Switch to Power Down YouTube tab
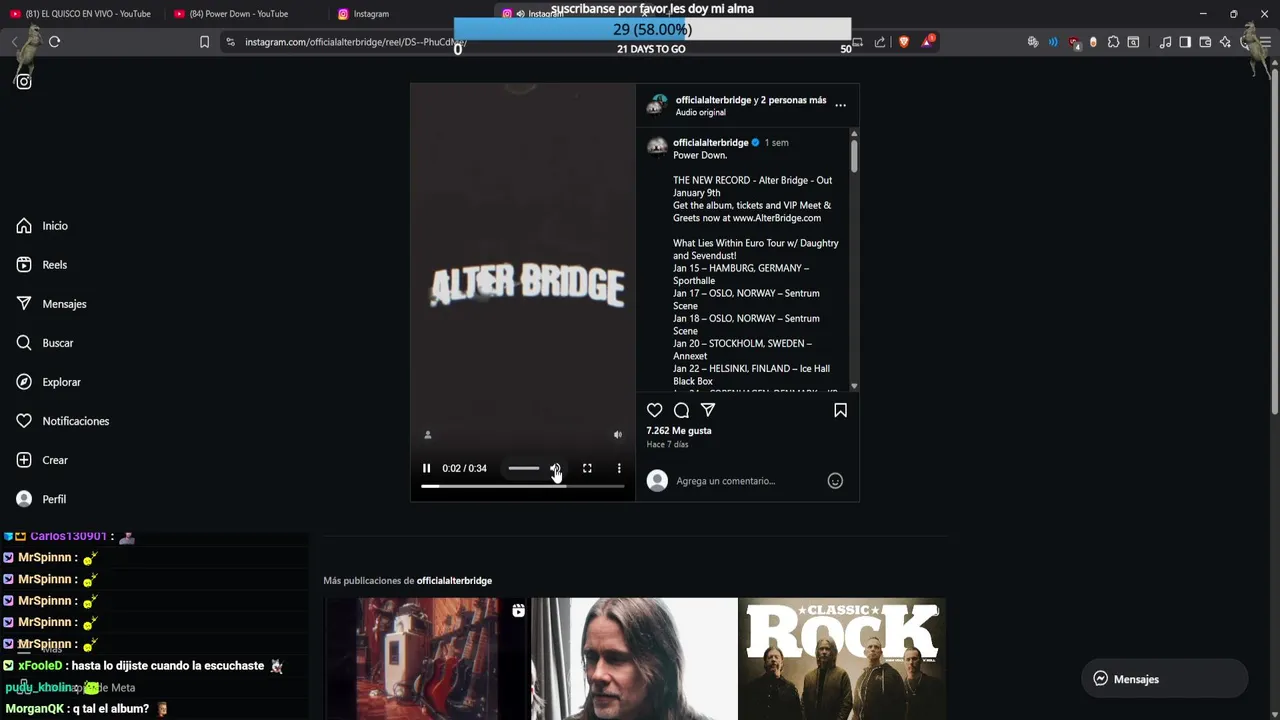1280x720 pixels. tap(240, 14)
